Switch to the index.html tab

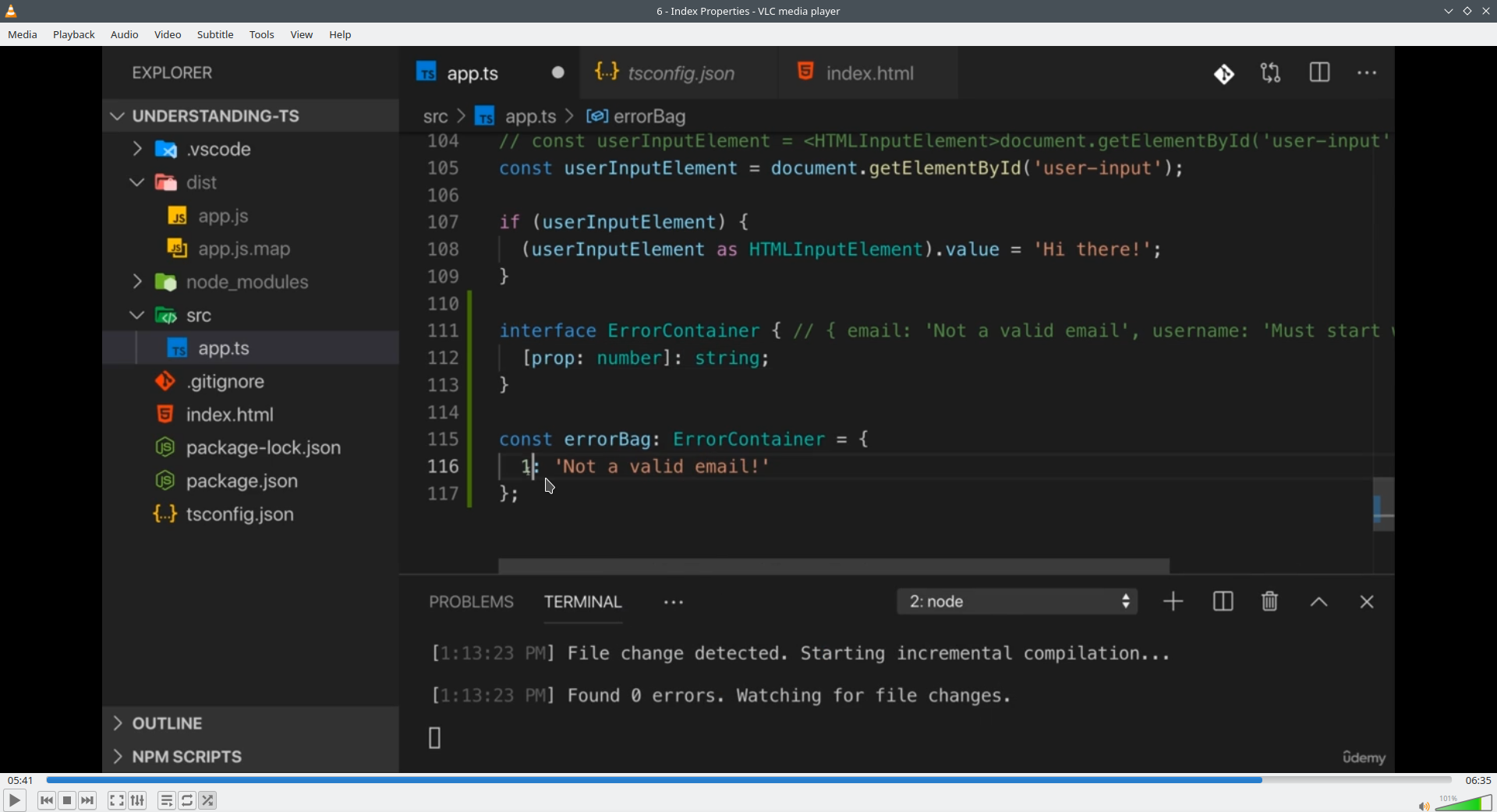[x=869, y=73]
